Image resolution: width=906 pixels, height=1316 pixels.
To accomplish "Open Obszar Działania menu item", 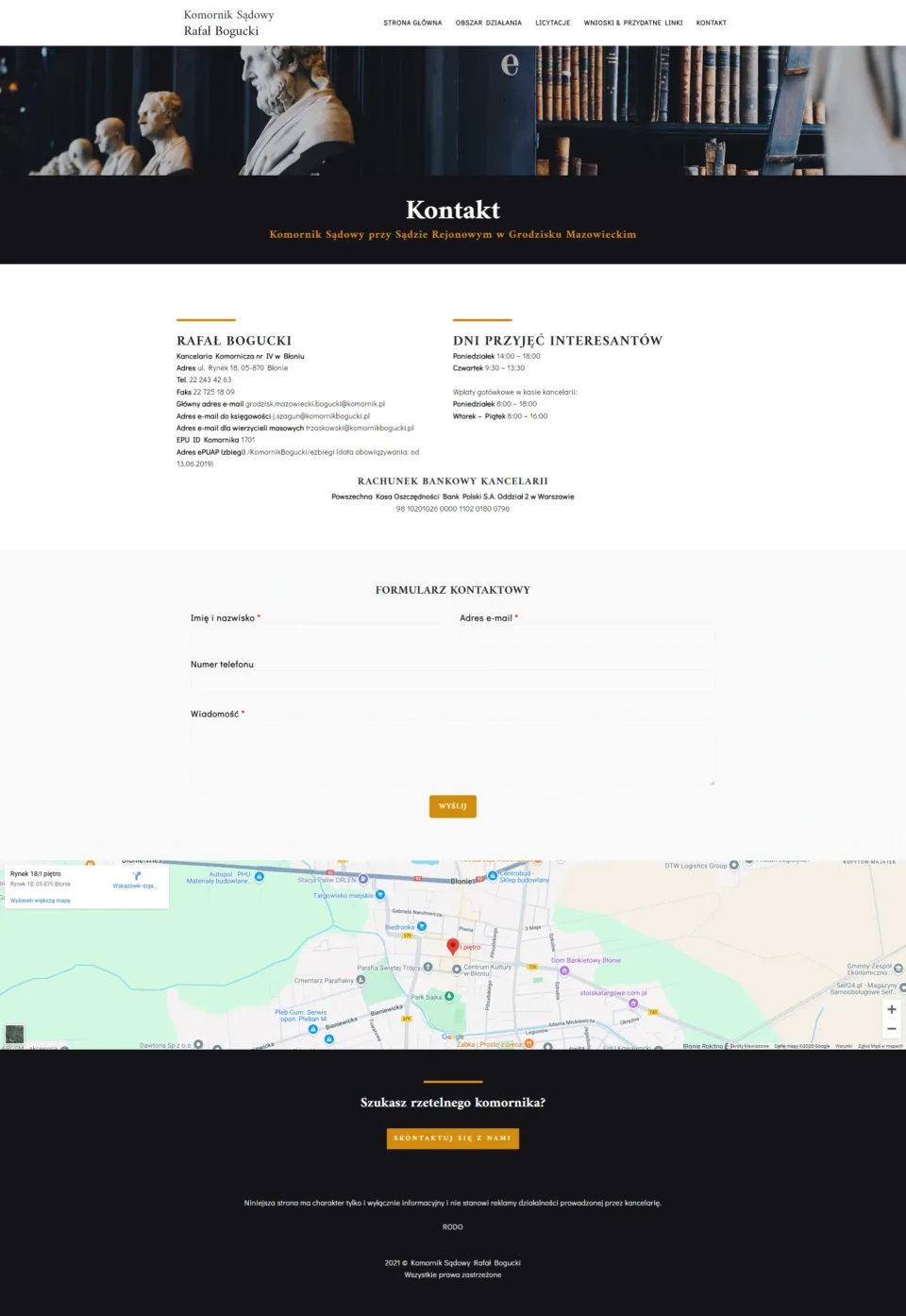I will pyautogui.click(x=489, y=23).
